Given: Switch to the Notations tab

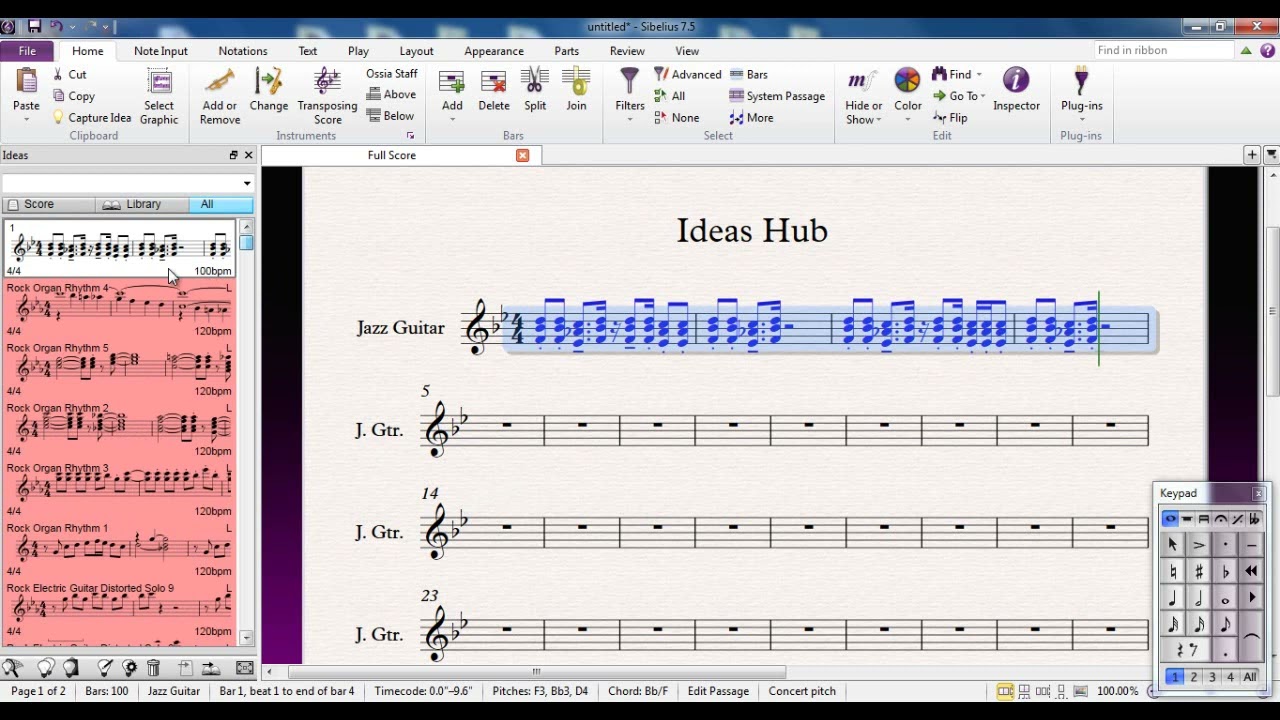Looking at the screenshot, I should (x=243, y=51).
